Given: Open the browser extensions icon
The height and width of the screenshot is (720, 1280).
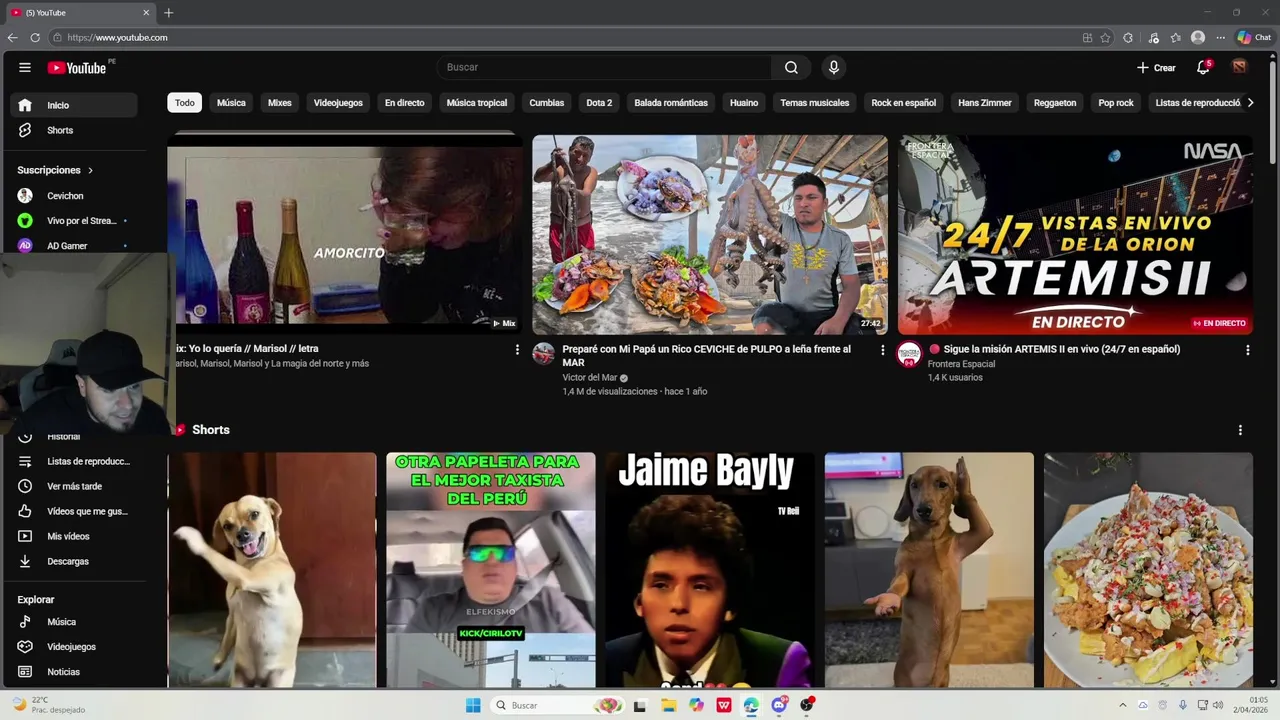Looking at the screenshot, I should point(1128,38).
